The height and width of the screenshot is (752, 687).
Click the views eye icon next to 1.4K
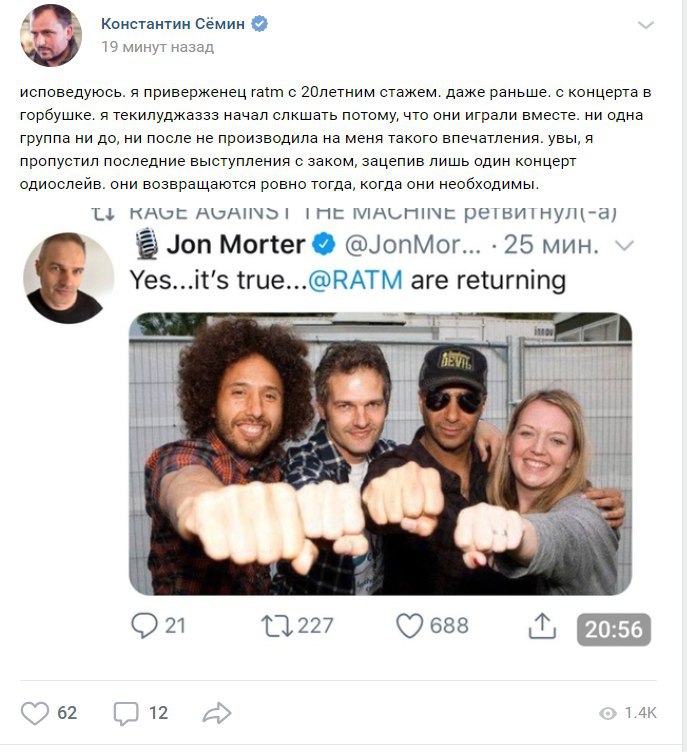coord(607,714)
